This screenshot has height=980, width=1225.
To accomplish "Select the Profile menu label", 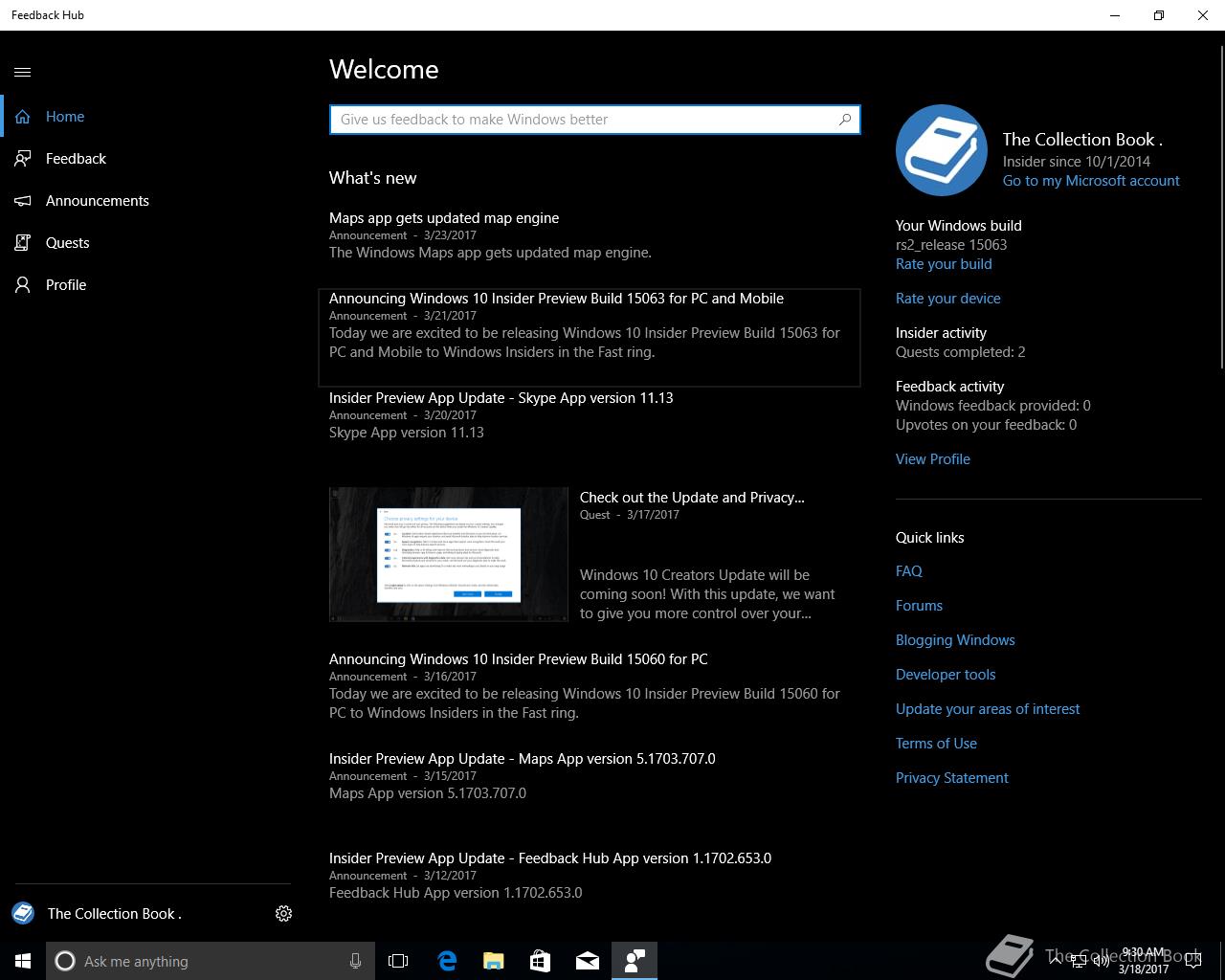I will pos(66,285).
